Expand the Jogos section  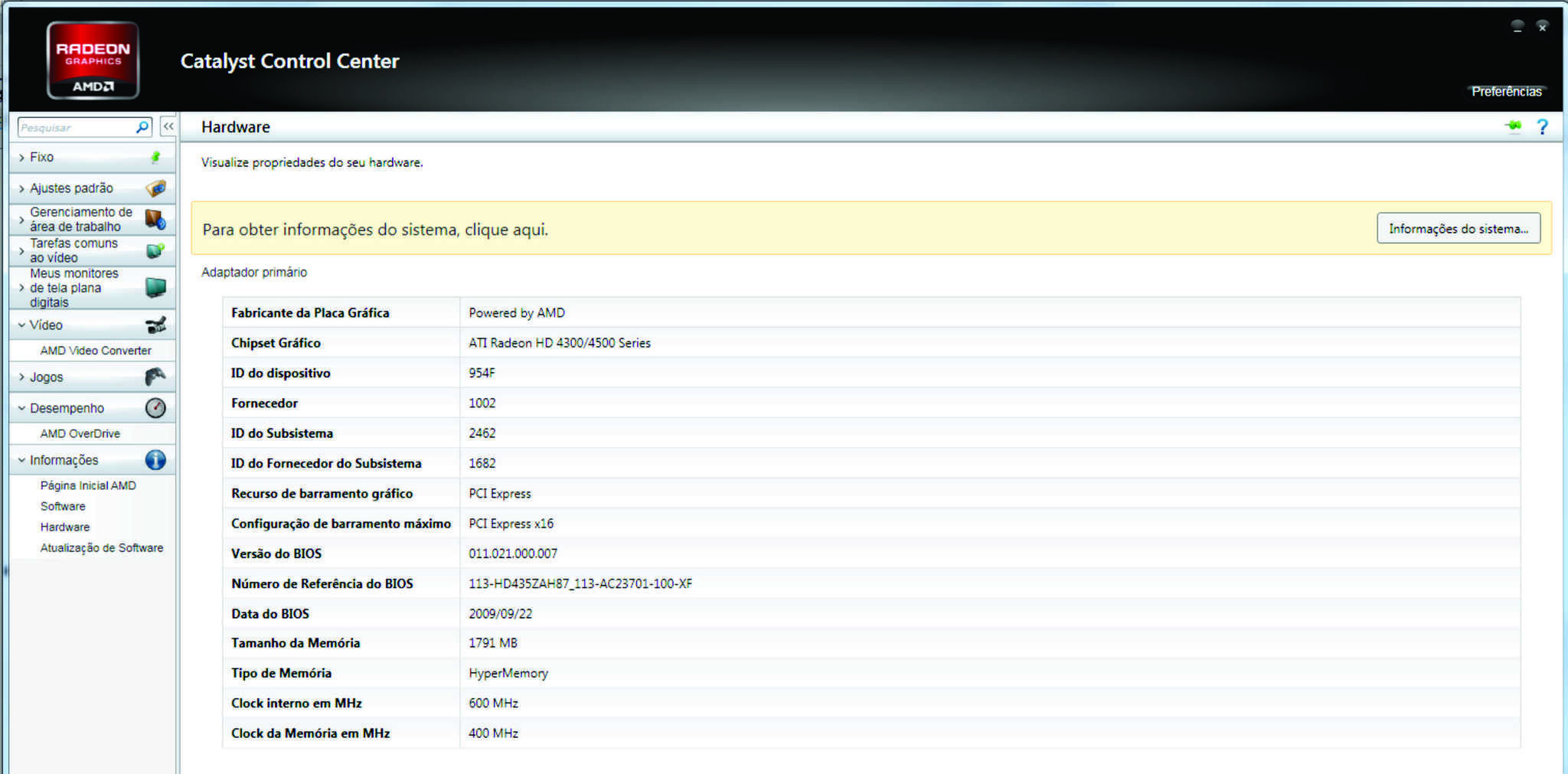tap(21, 377)
